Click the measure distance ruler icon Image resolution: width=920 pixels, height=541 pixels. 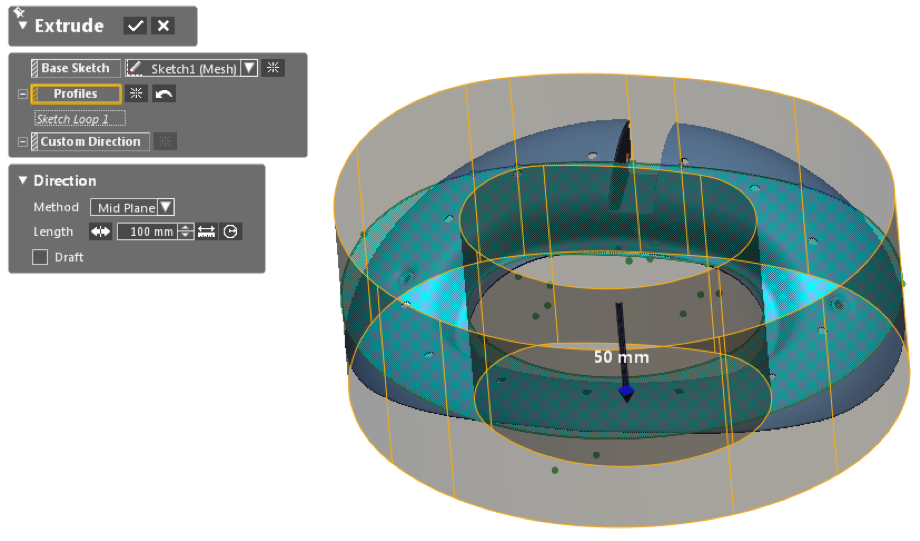pos(207,232)
